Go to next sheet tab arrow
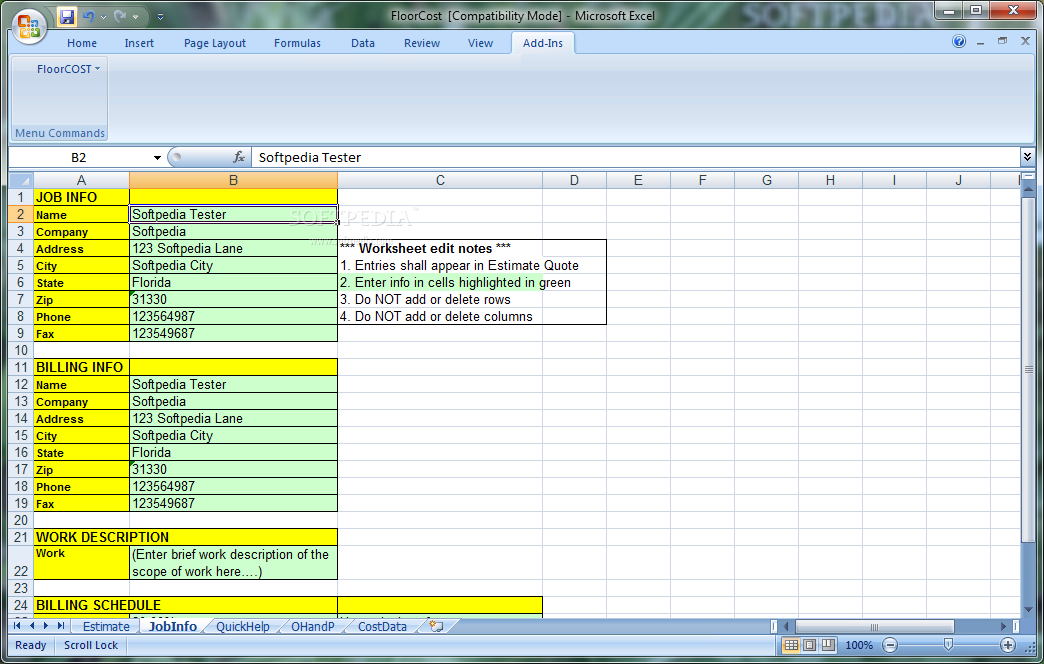Image resolution: width=1044 pixels, height=664 pixels. [46, 626]
